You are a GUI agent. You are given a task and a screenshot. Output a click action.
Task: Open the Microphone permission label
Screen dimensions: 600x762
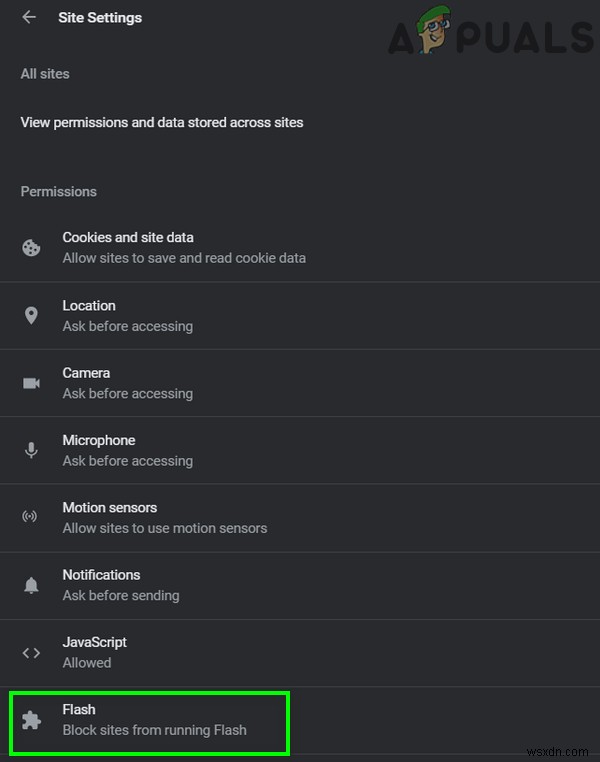tap(99, 440)
